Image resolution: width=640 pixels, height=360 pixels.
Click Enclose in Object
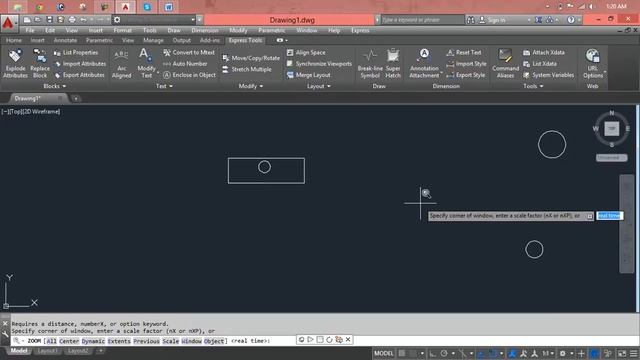[189, 75]
